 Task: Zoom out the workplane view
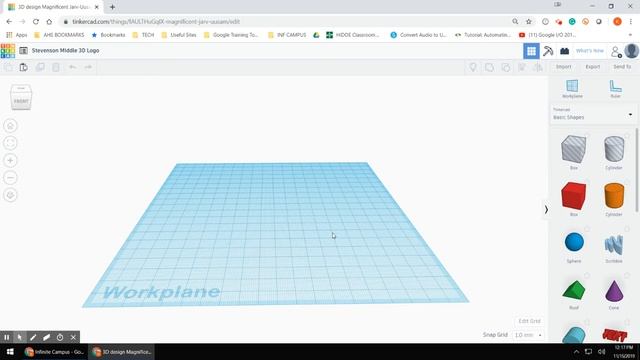(x=11, y=178)
